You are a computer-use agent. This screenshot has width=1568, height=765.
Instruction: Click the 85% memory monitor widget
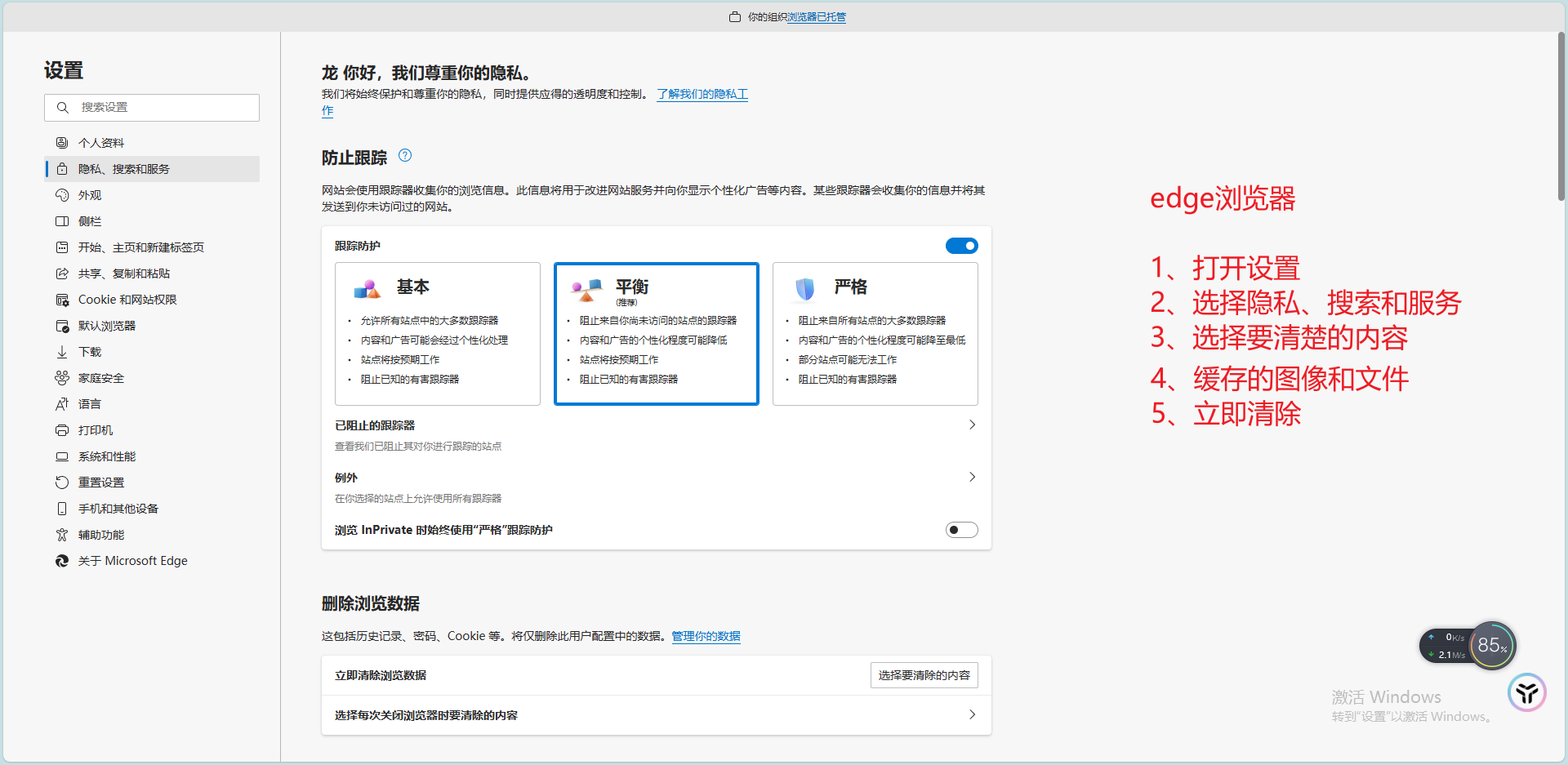(x=1492, y=646)
